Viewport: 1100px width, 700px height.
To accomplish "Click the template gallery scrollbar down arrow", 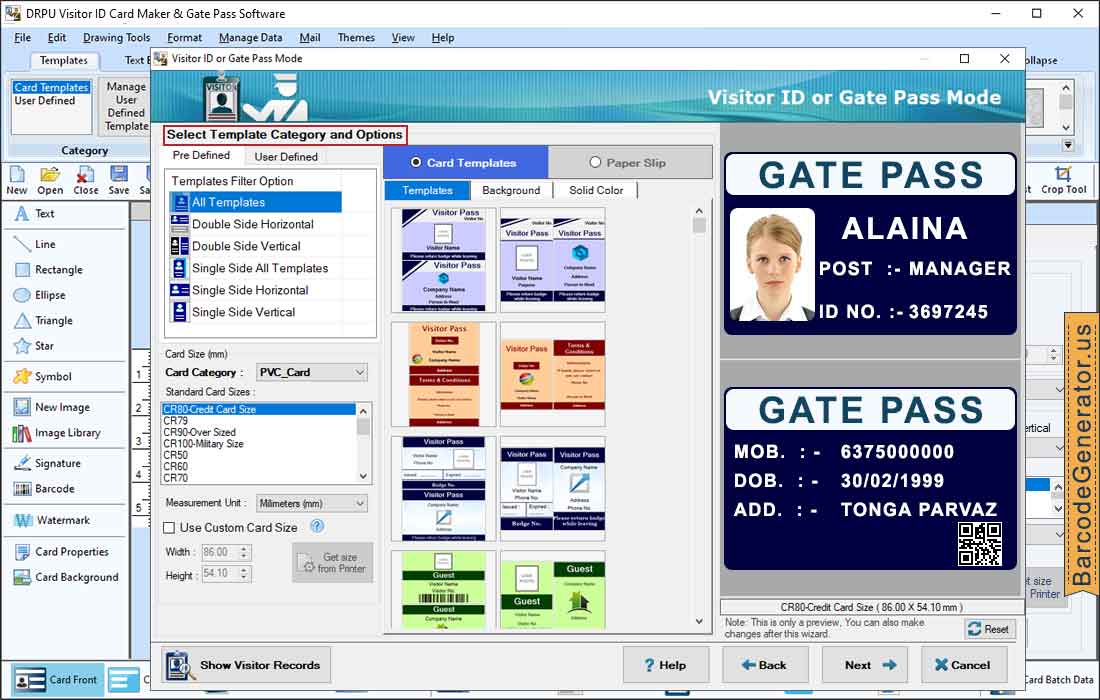I will [x=699, y=621].
